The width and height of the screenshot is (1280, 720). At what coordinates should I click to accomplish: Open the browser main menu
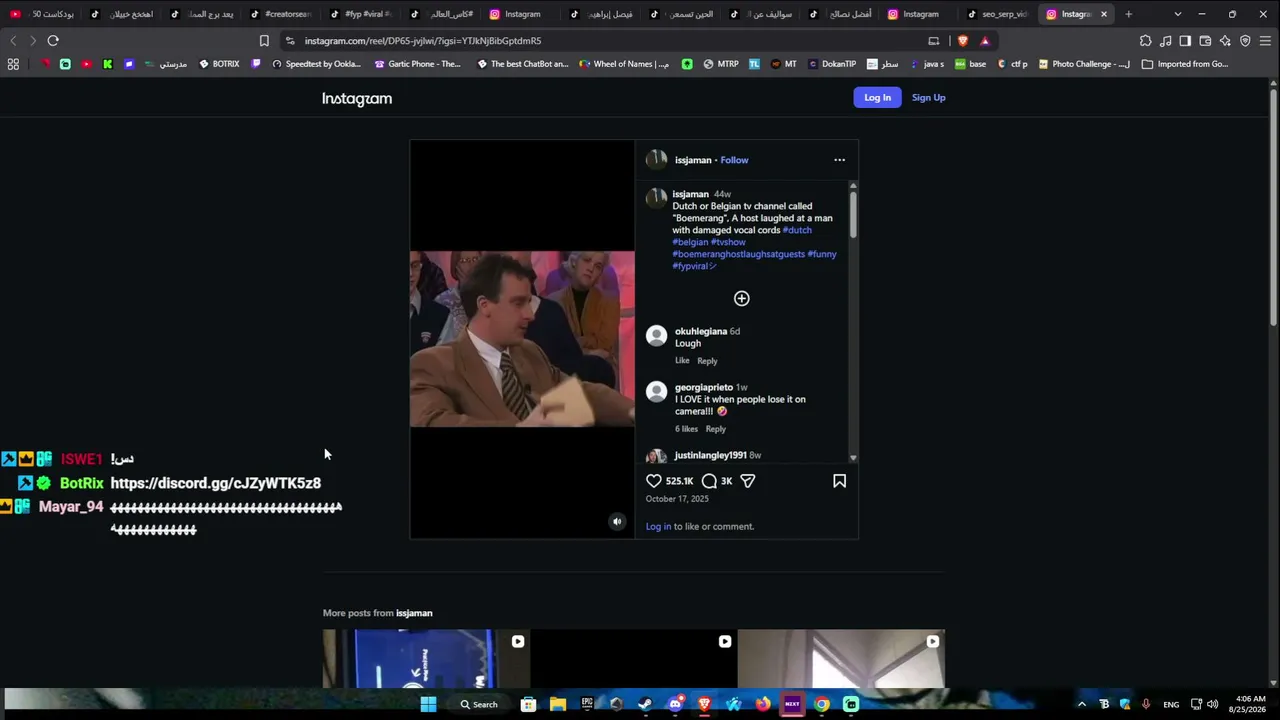point(1265,41)
